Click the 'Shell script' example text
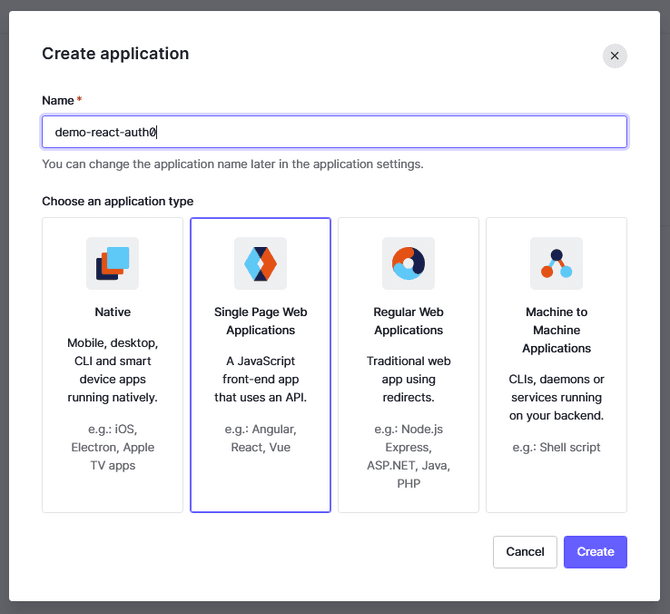 [x=556, y=447]
